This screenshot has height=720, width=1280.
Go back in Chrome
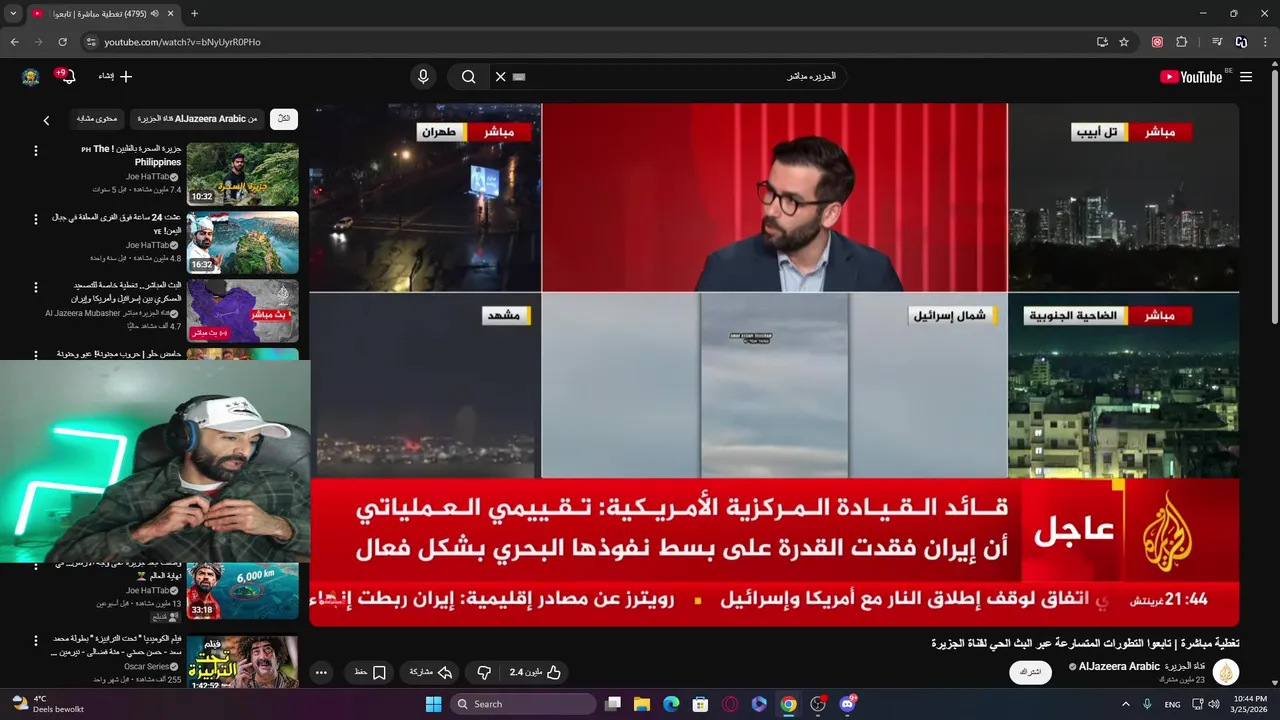(x=14, y=42)
